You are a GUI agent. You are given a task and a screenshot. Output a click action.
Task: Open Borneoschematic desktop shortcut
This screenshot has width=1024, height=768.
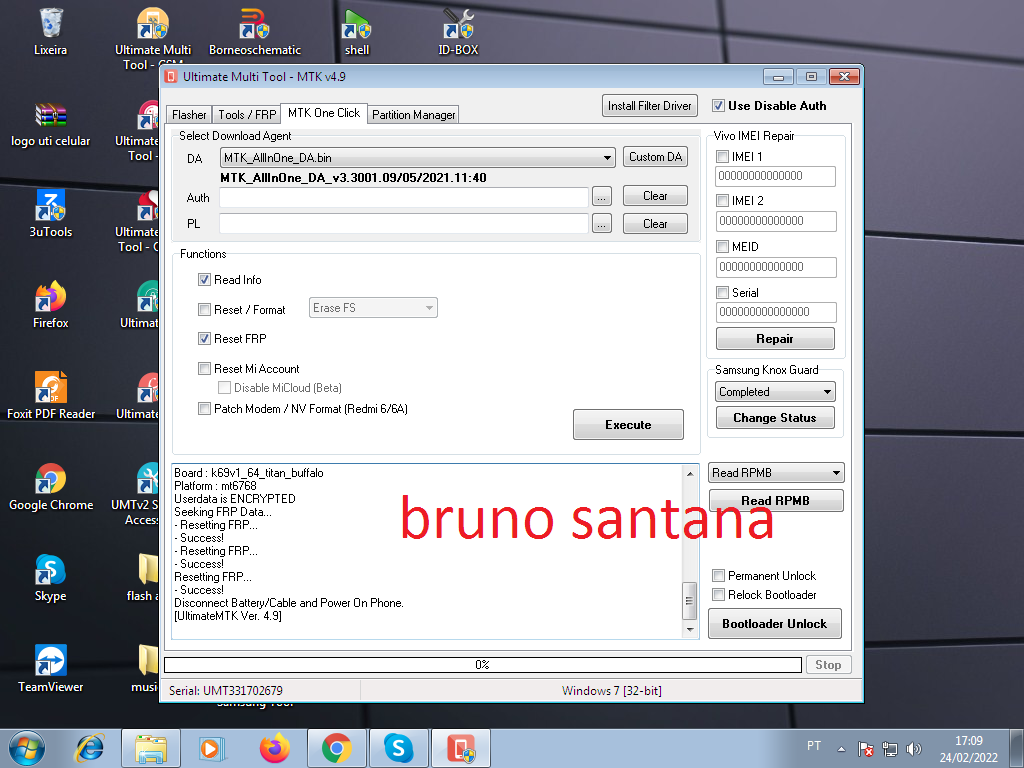(255, 31)
